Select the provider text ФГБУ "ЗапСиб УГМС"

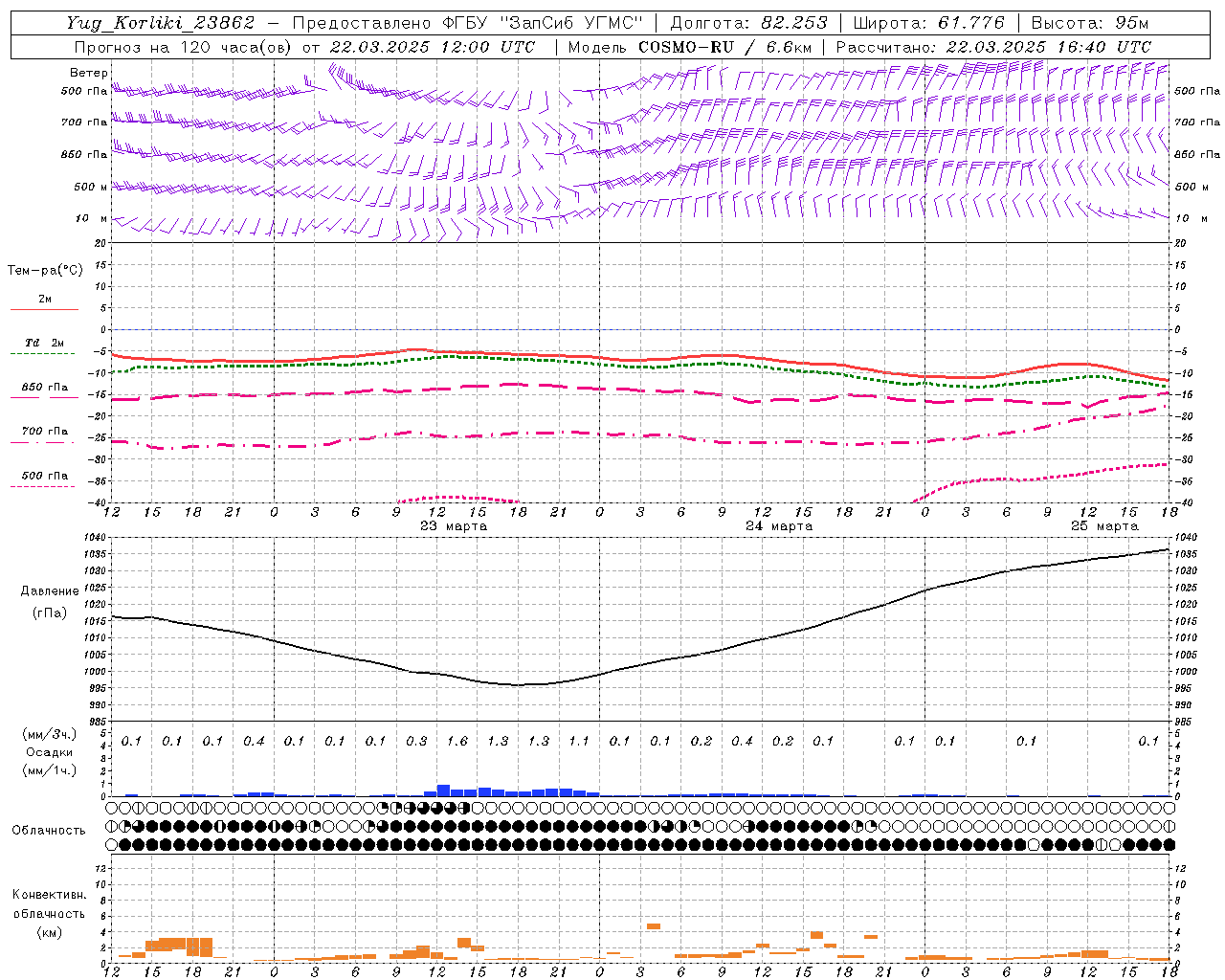[x=544, y=23]
